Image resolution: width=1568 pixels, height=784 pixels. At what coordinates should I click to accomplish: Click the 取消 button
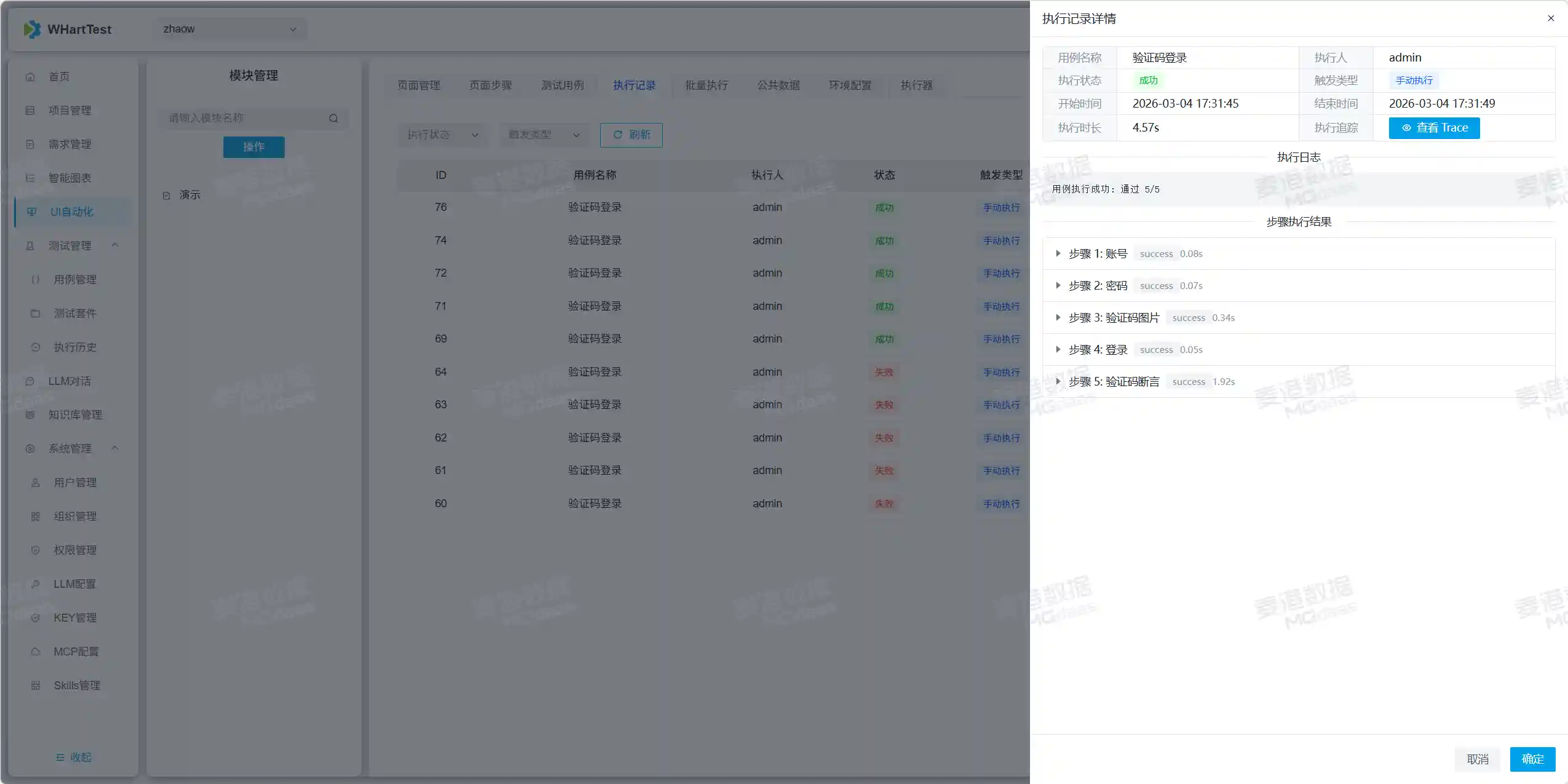1477,759
